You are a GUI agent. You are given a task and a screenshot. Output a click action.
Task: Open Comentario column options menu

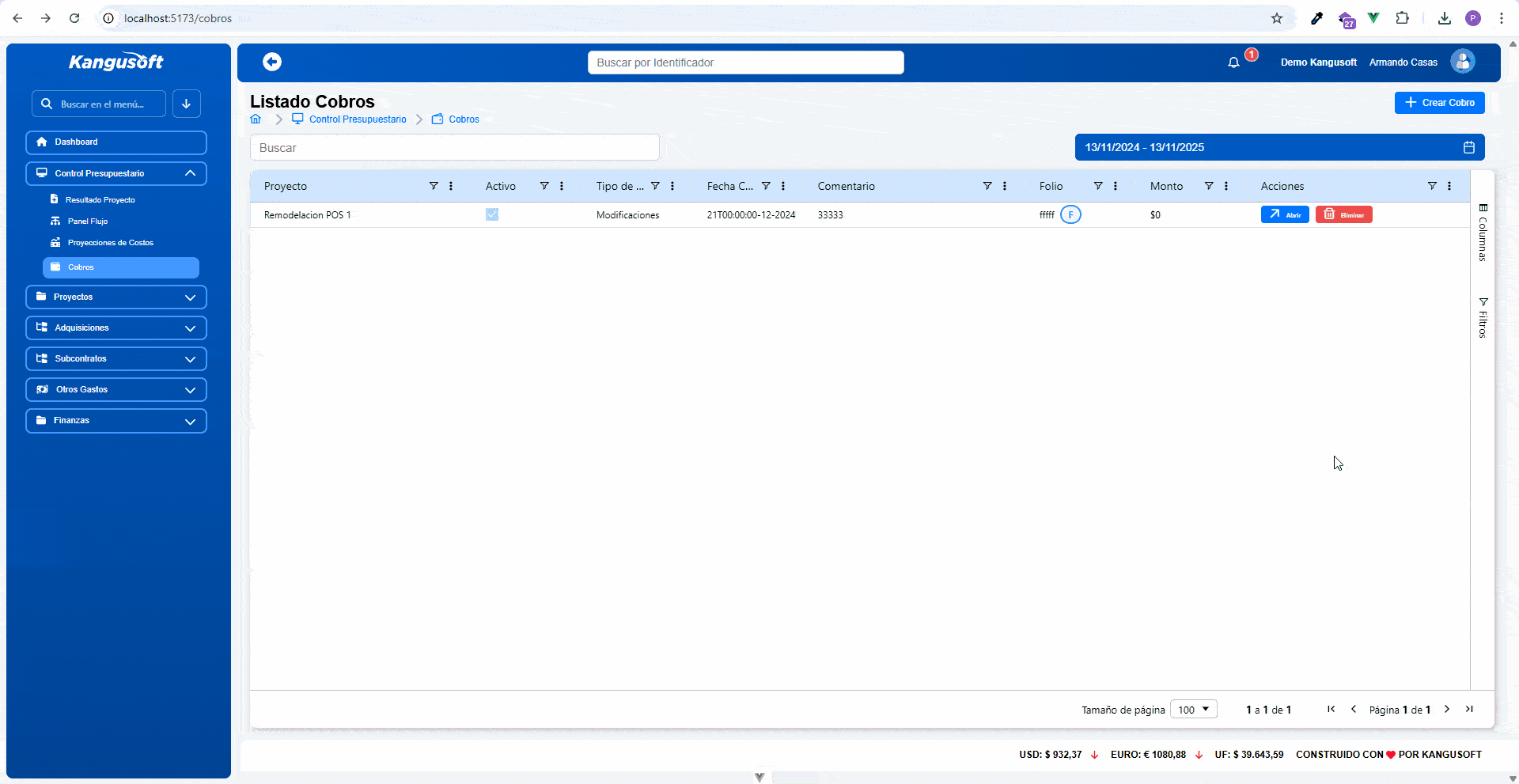pyautogui.click(x=1005, y=186)
